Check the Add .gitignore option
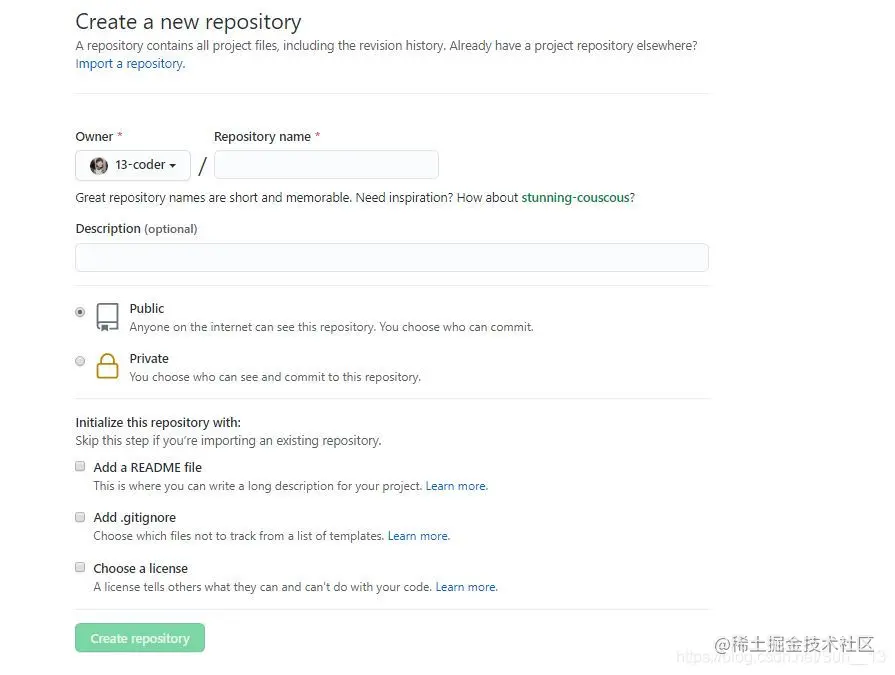This screenshot has height=675, width=895. pyautogui.click(x=80, y=517)
